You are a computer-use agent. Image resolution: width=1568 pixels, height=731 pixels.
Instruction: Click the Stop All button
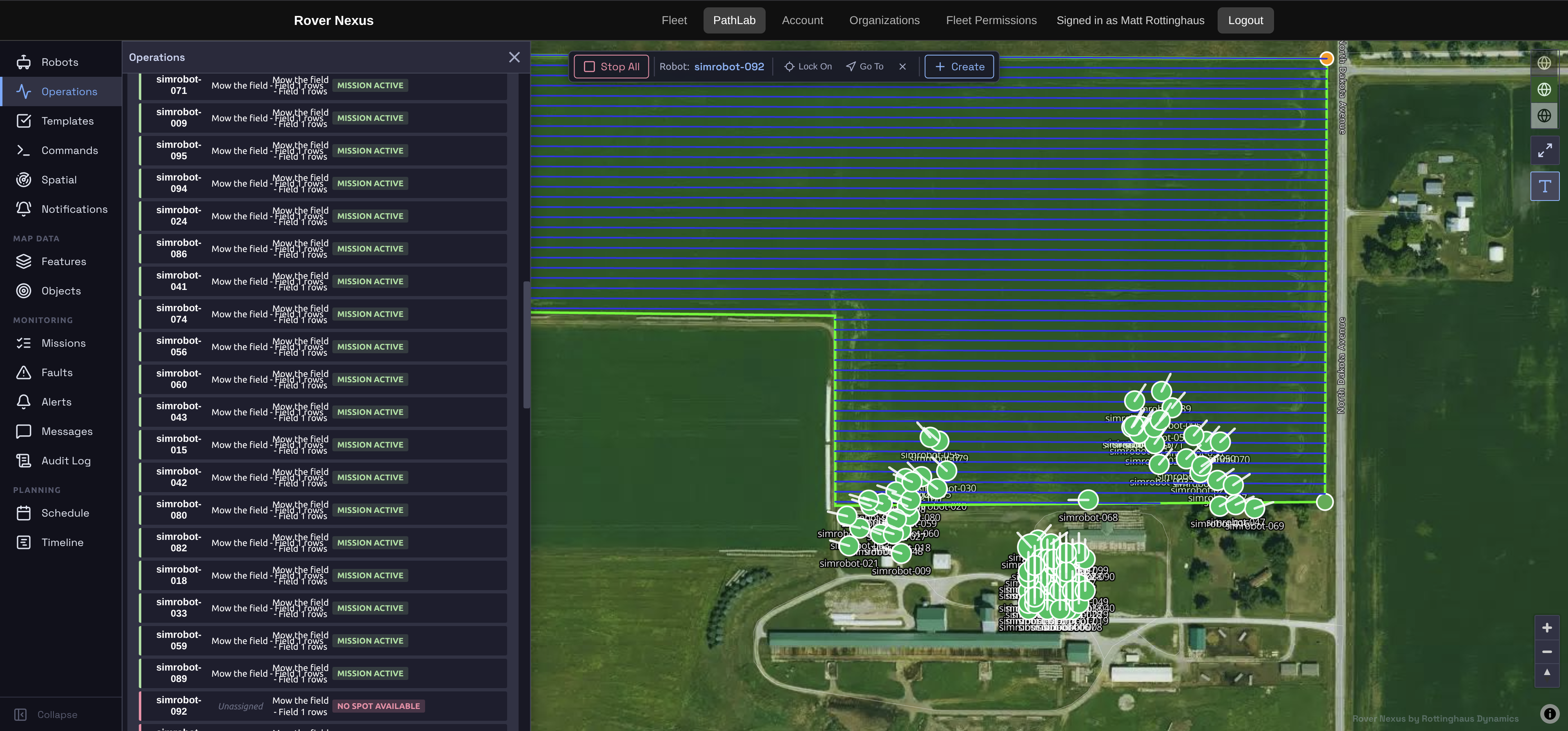[611, 67]
